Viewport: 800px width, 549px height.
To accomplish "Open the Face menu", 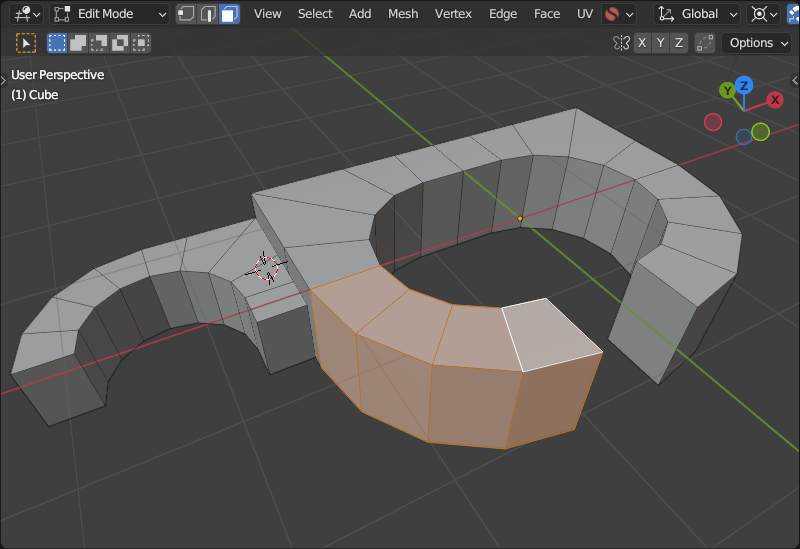I will point(546,14).
